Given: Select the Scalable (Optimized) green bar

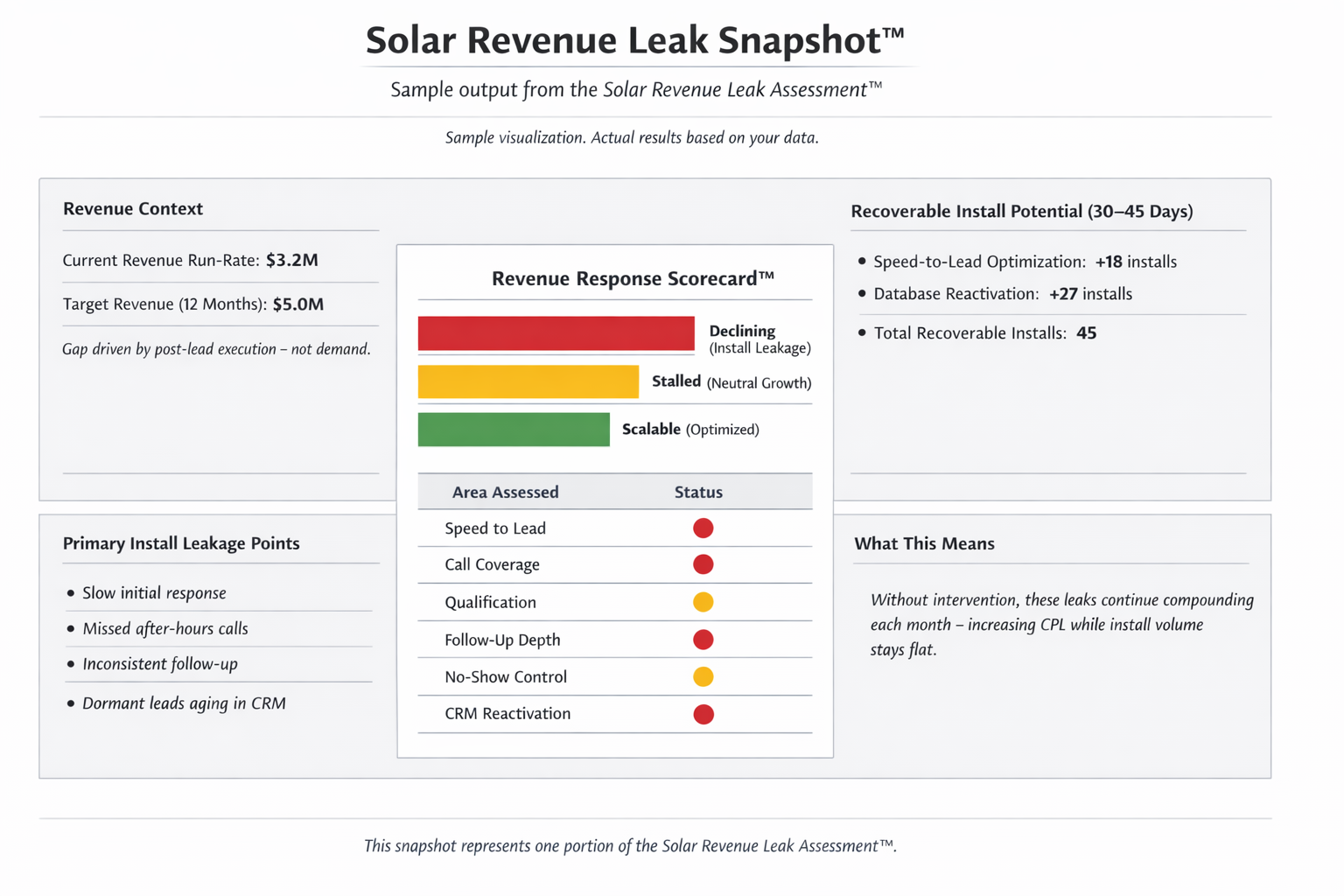Looking at the screenshot, I should coord(514,430).
